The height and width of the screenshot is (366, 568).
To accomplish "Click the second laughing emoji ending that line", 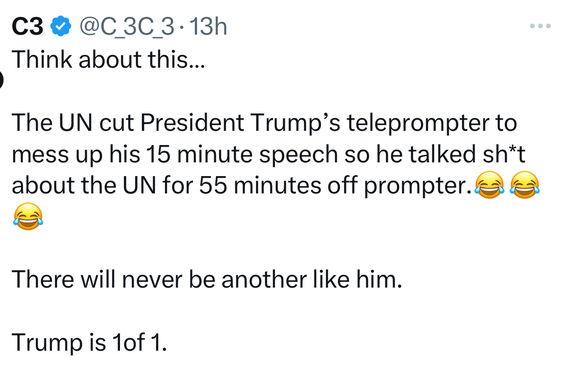I will tap(525, 185).
